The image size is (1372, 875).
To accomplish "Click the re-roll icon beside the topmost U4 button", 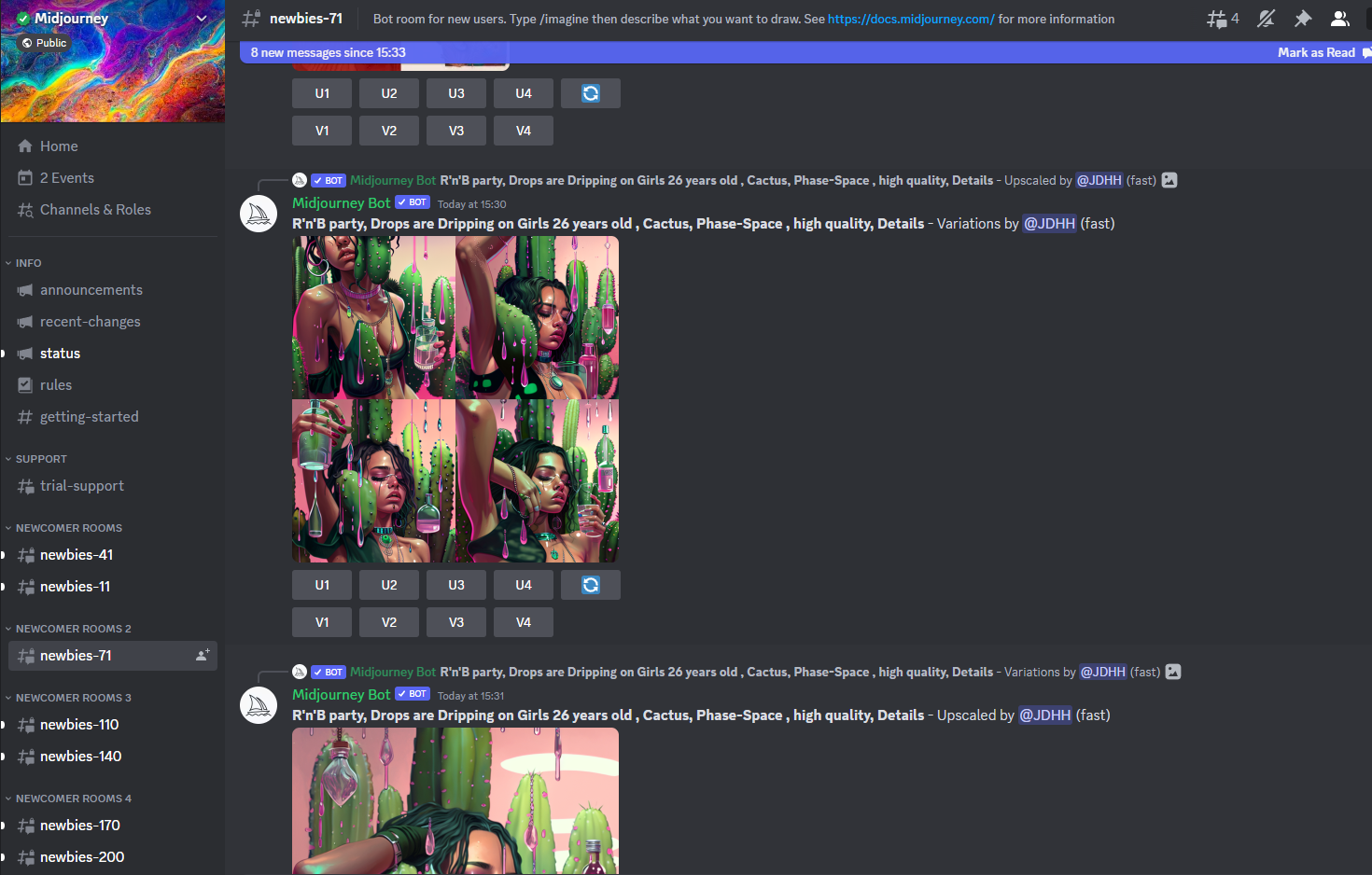I will pos(591,93).
